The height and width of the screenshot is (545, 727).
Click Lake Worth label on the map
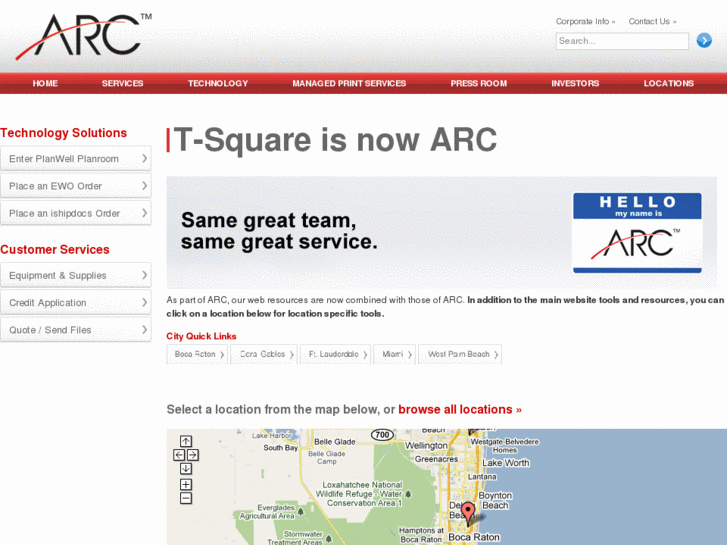pos(506,463)
